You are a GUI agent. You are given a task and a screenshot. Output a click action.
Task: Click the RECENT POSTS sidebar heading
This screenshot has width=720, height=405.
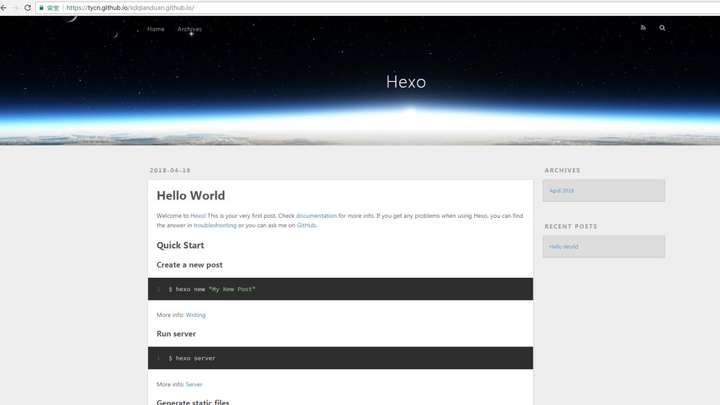point(571,226)
